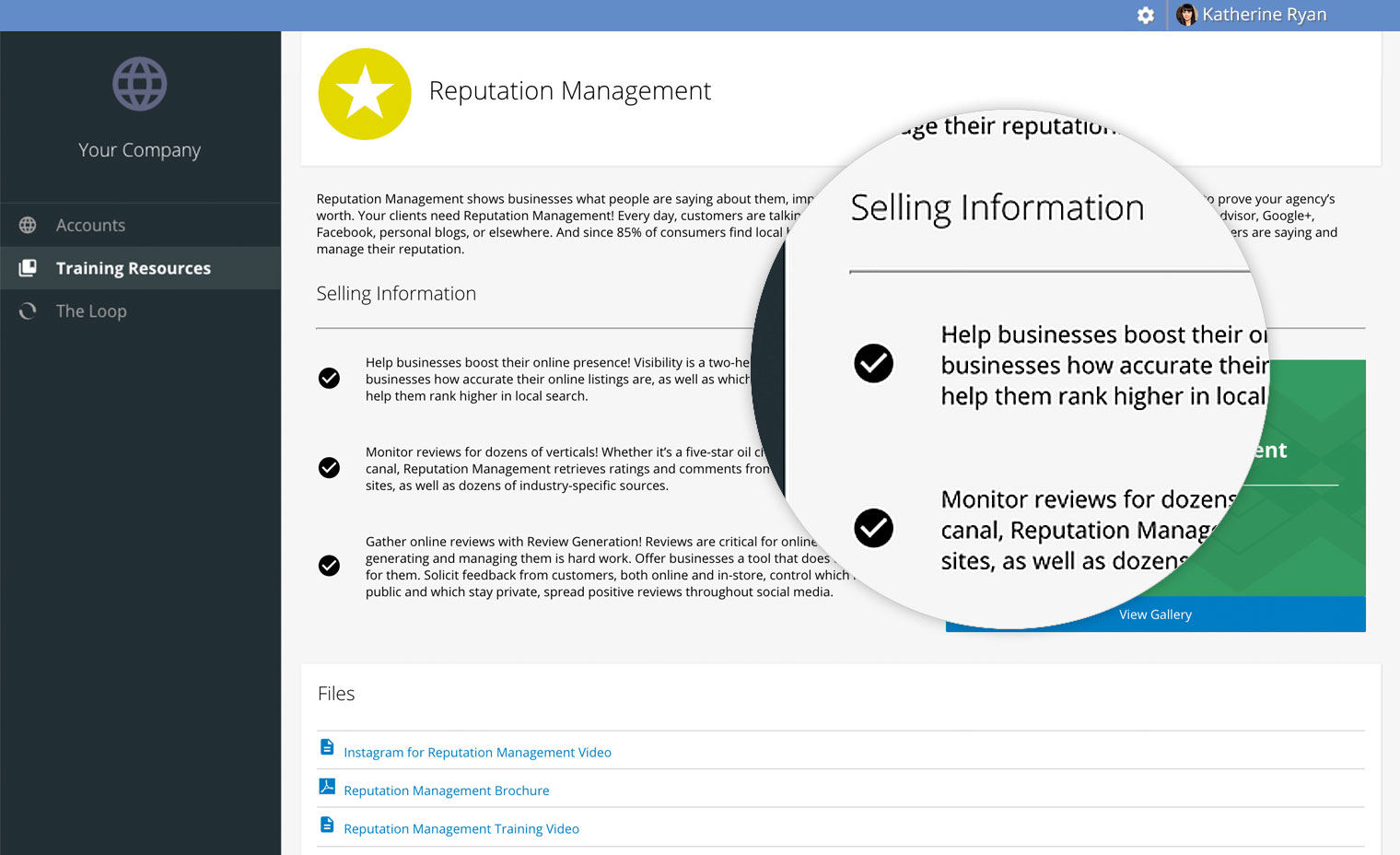Click the checkmark beside the online presence bullet
1400x855 pixels.
tap(329, 378)
